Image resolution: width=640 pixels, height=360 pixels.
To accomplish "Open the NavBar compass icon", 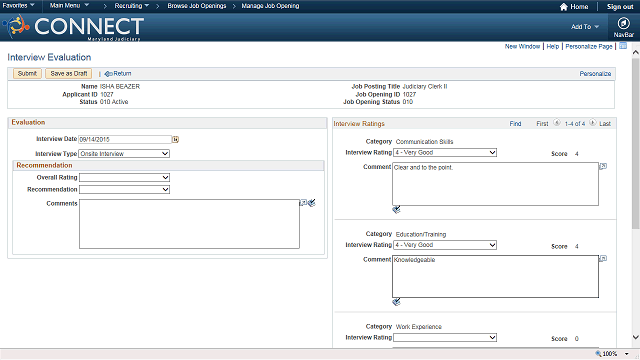I will coord(623,23).
